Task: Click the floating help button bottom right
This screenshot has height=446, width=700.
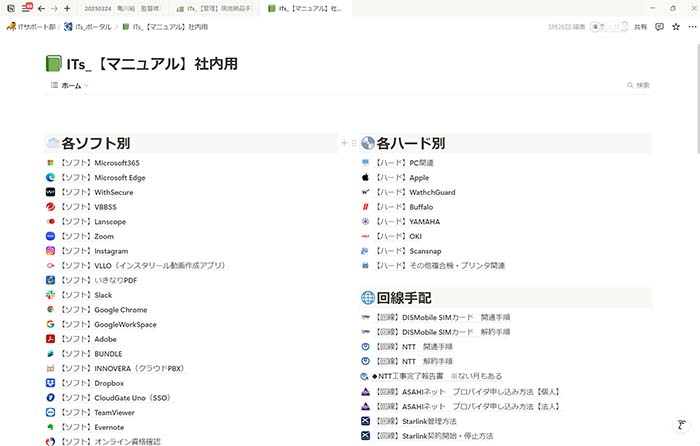Action: [x=681, y=424]
